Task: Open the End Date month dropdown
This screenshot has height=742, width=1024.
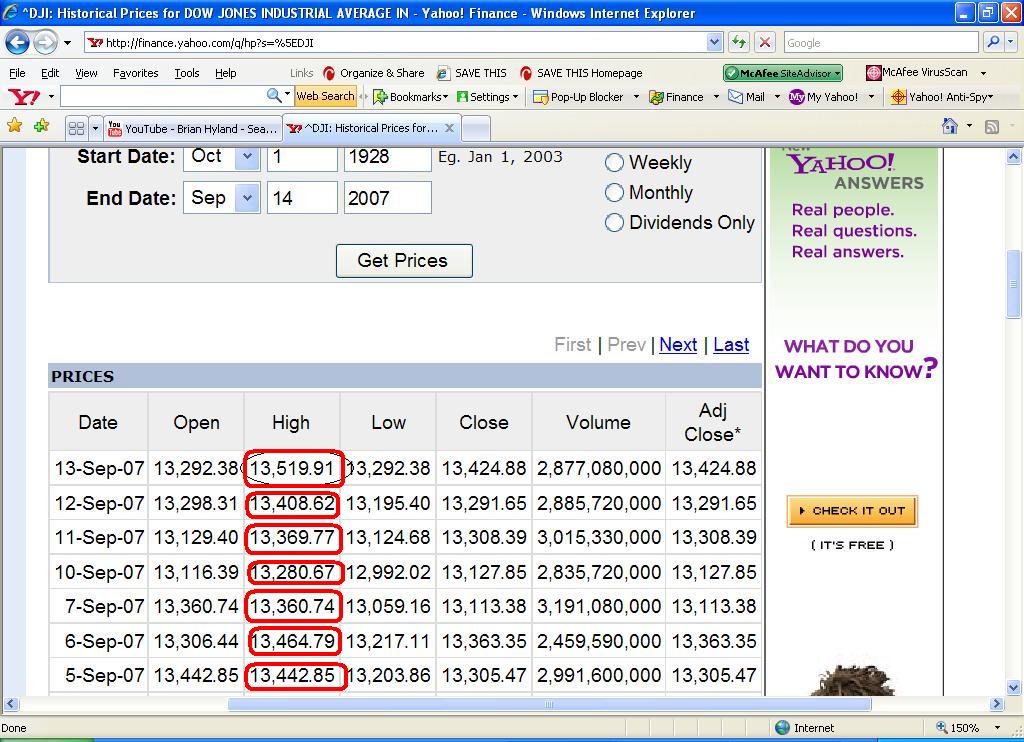Action: [246, 198]
